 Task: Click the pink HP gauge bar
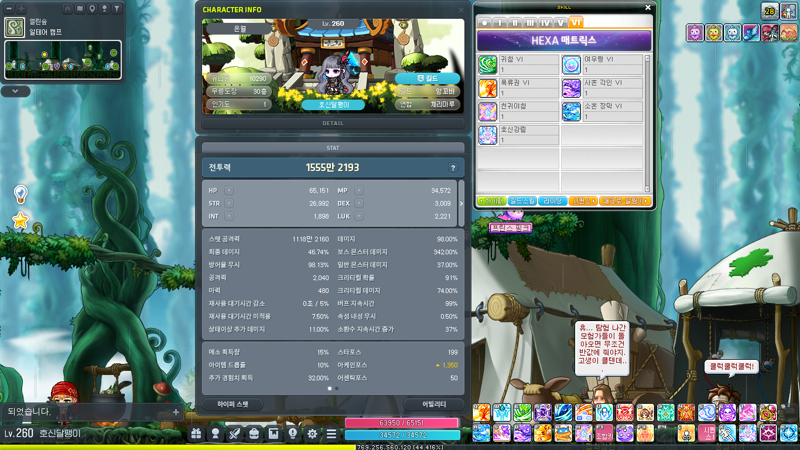click(x=402, y=423)
